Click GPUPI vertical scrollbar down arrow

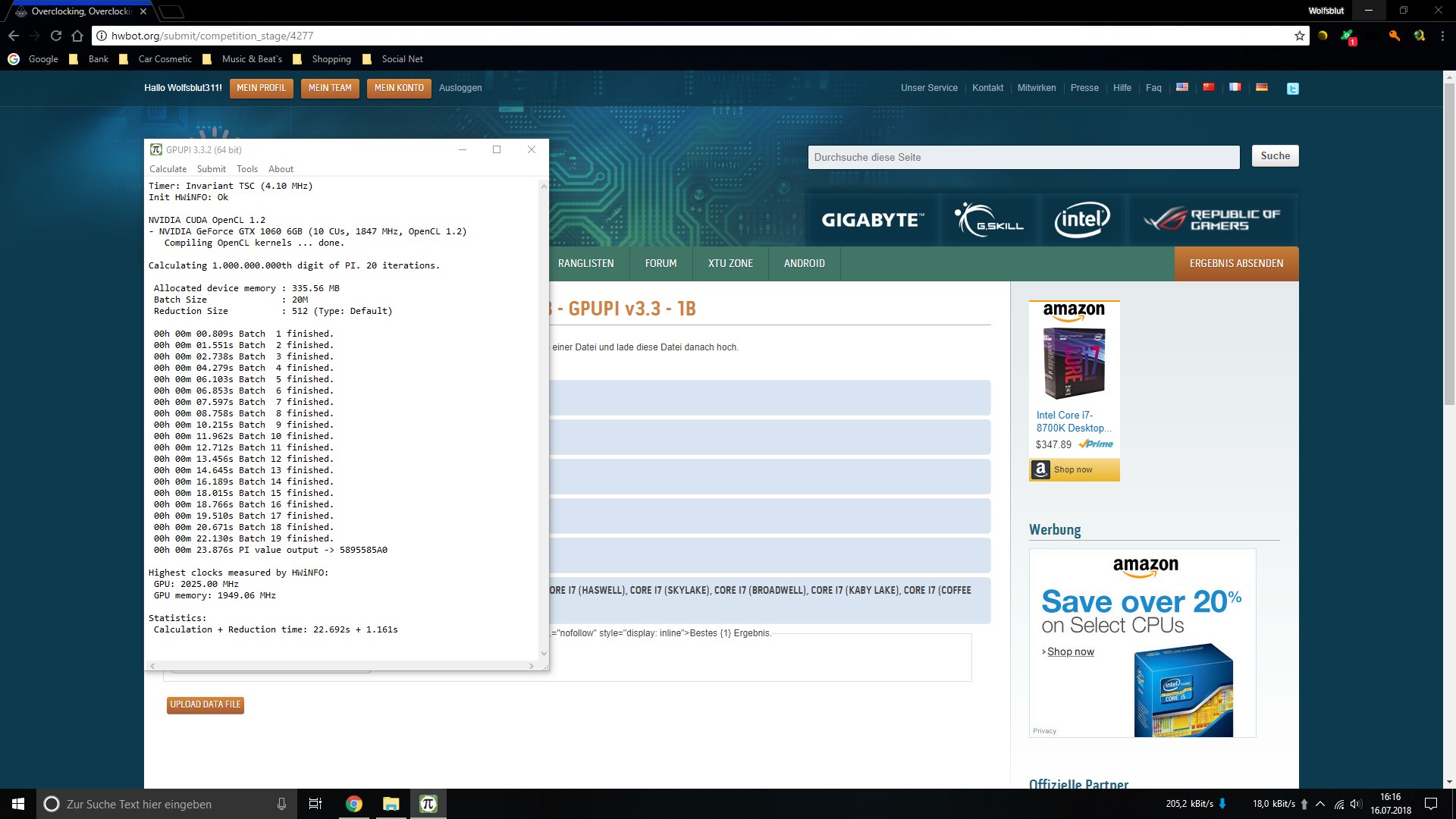543,654
